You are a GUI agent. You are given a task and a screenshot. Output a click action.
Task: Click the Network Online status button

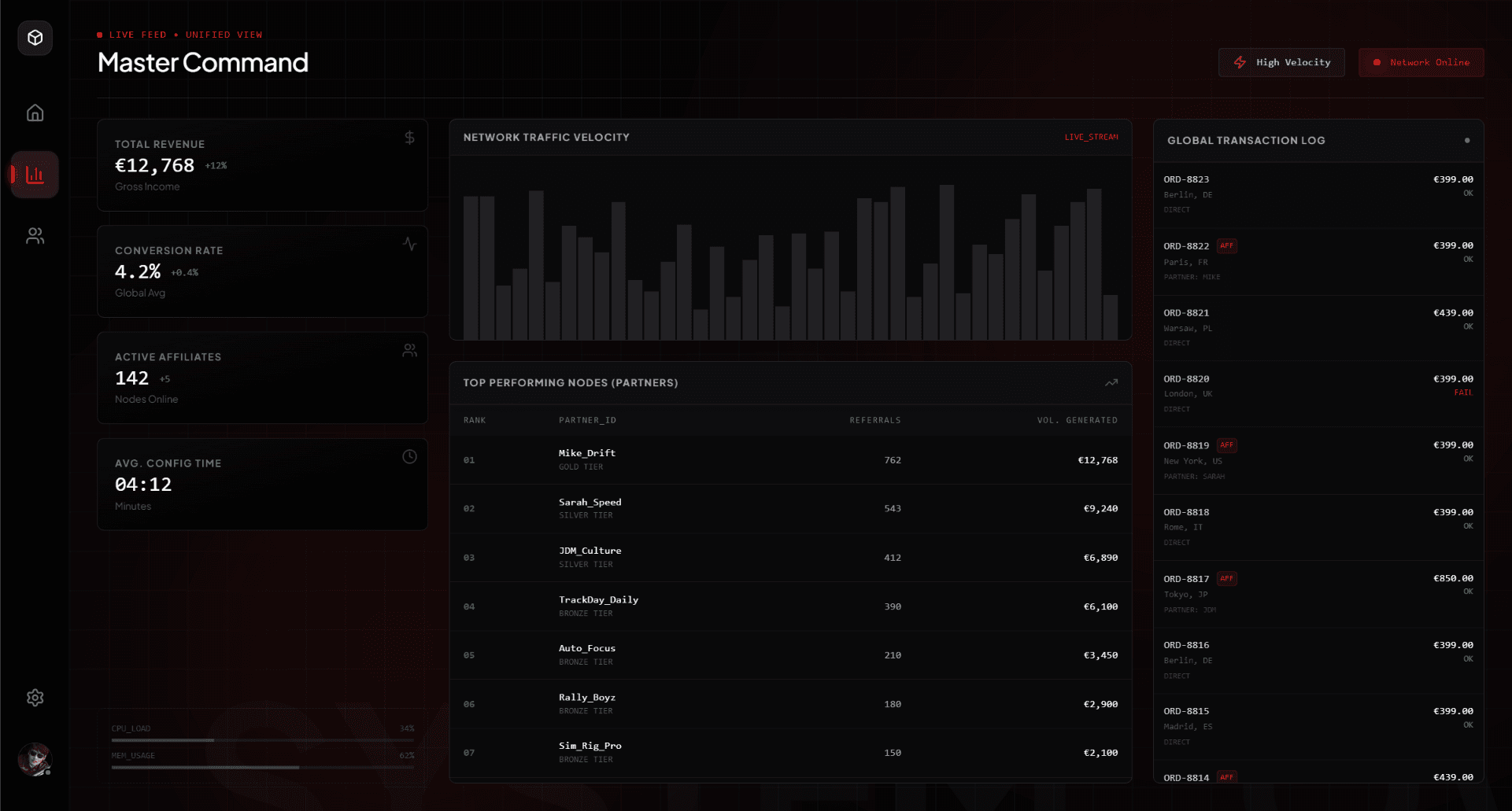pos(1421,63)
